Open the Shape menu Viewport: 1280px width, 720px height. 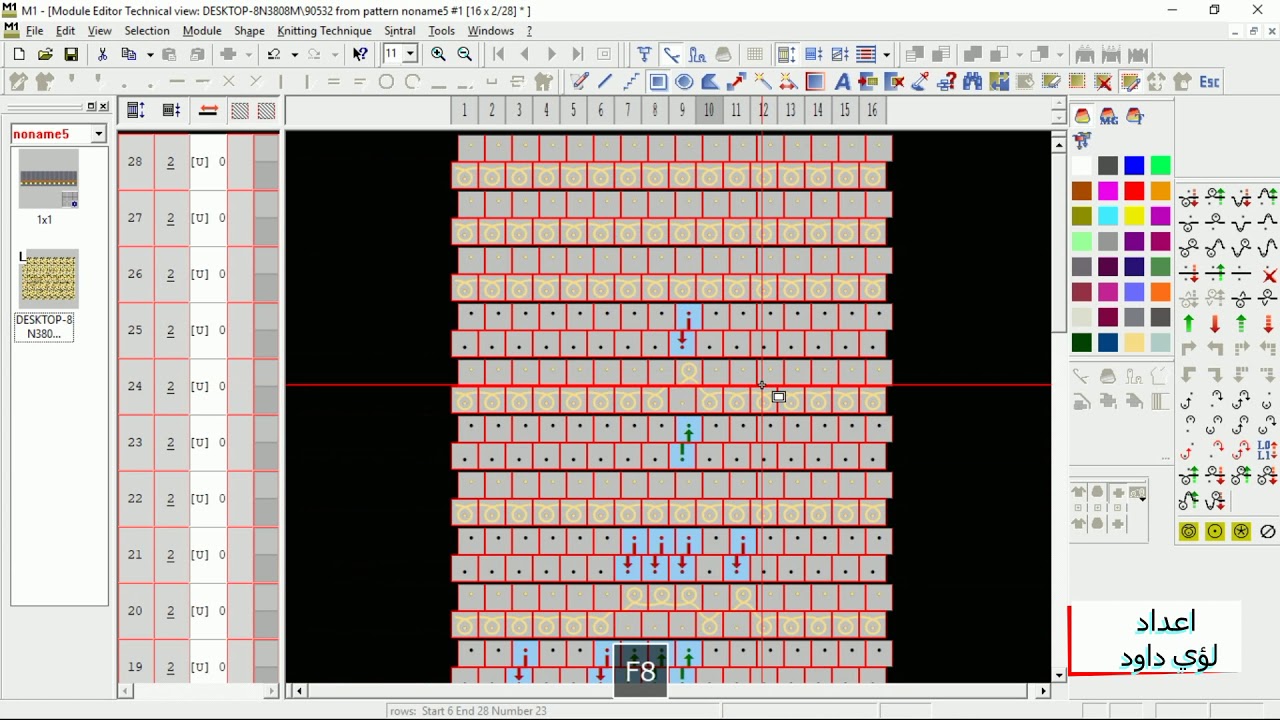click(x=249, y=31)
